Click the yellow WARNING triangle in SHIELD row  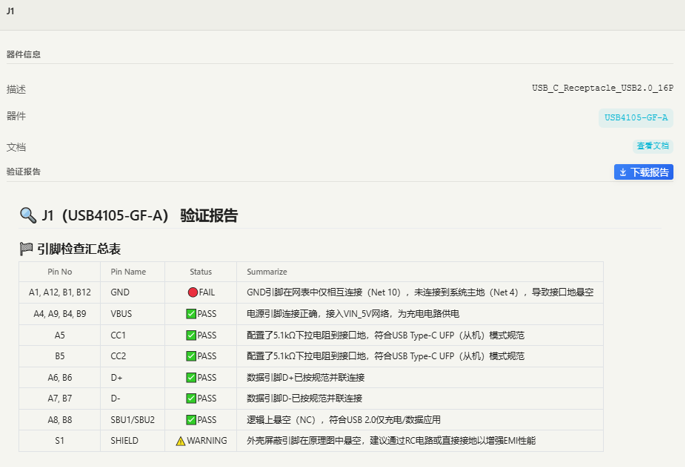180,441
